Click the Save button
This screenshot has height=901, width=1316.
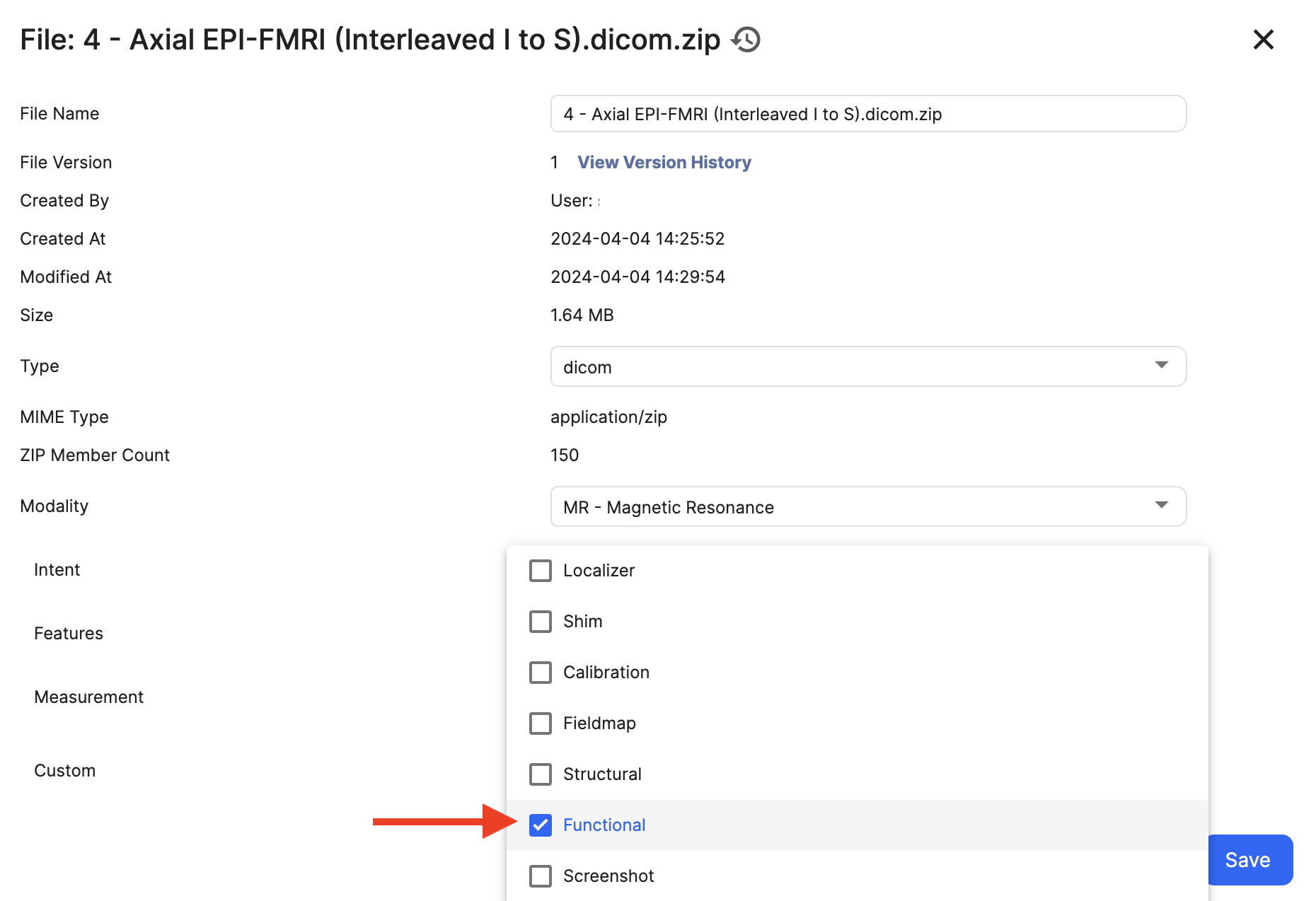coord(1250,860)
